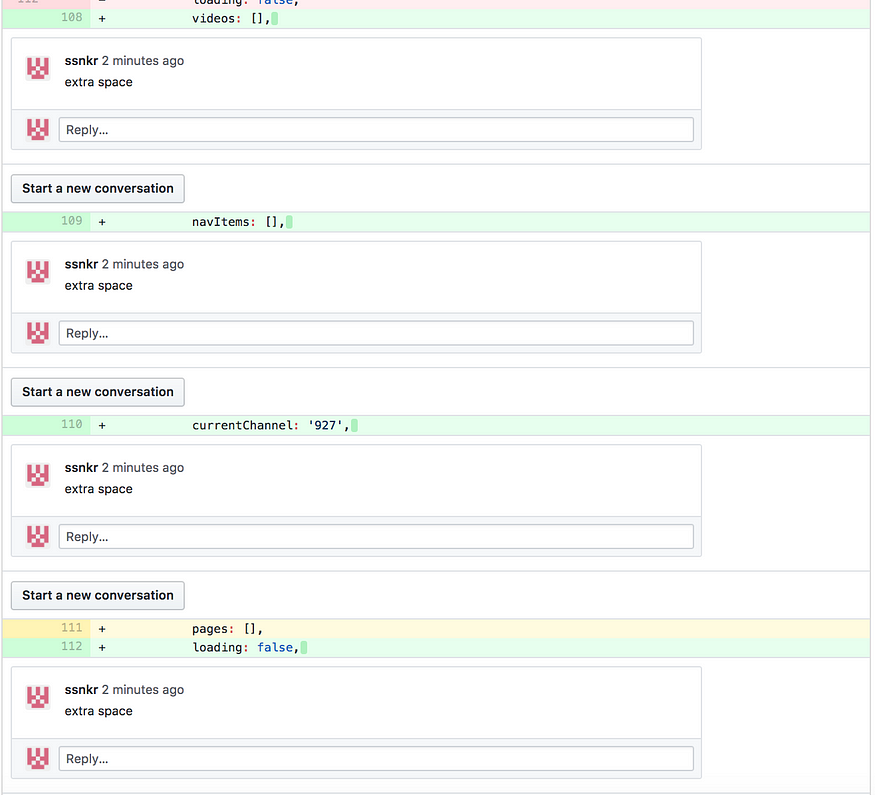The height and width of the screenshot is (795, 875).
Task: Click plus marker on line 111
Action: click(x=102, y=629)
